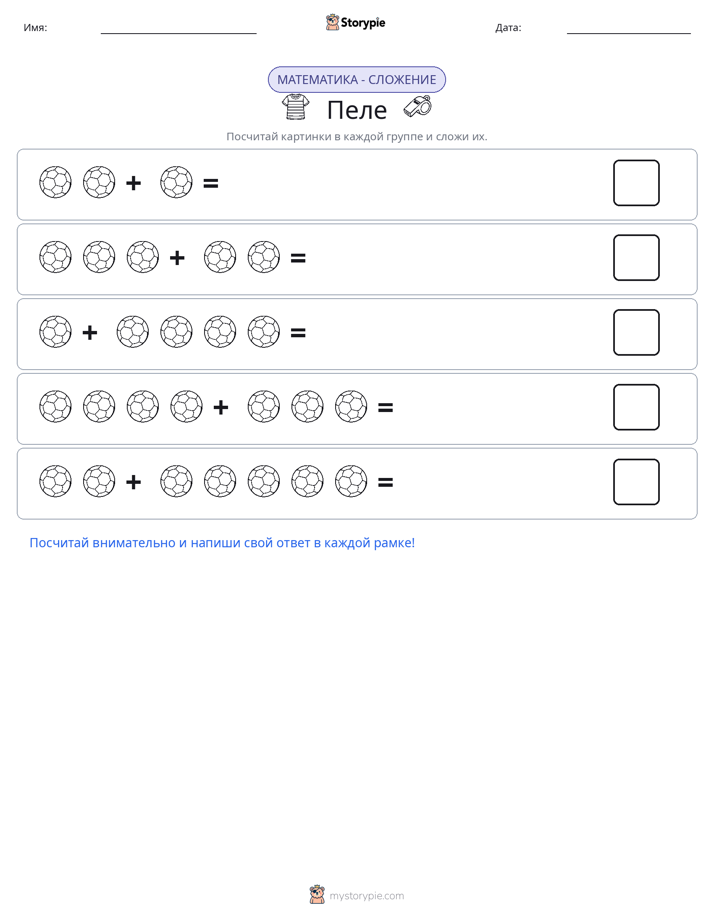Click the plus sign in the fourth row
714x924 pixels.
221,407
